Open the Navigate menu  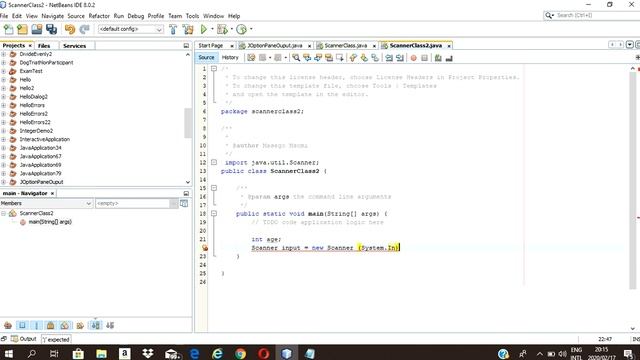(53, 16)
